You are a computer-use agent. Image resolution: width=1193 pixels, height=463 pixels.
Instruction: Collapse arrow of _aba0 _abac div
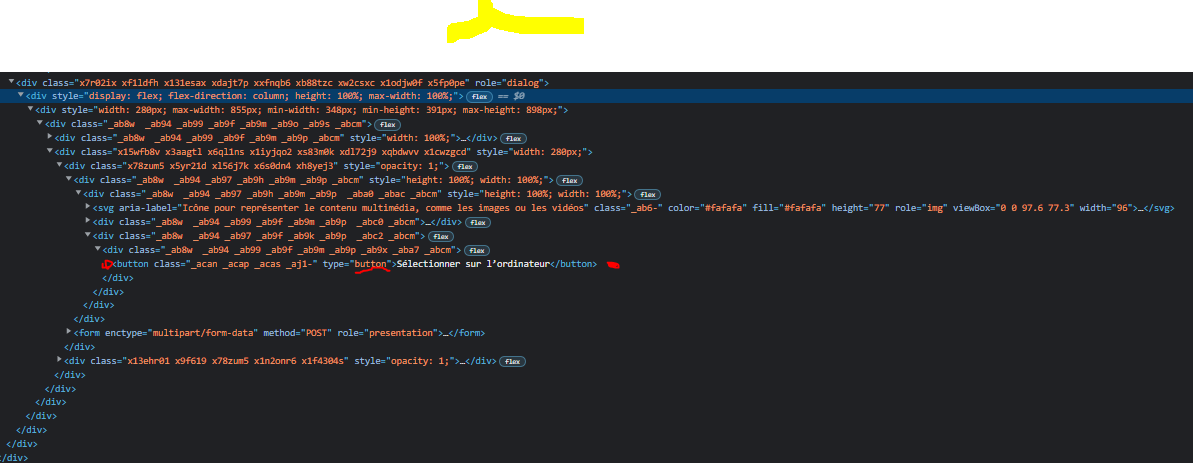78,194
